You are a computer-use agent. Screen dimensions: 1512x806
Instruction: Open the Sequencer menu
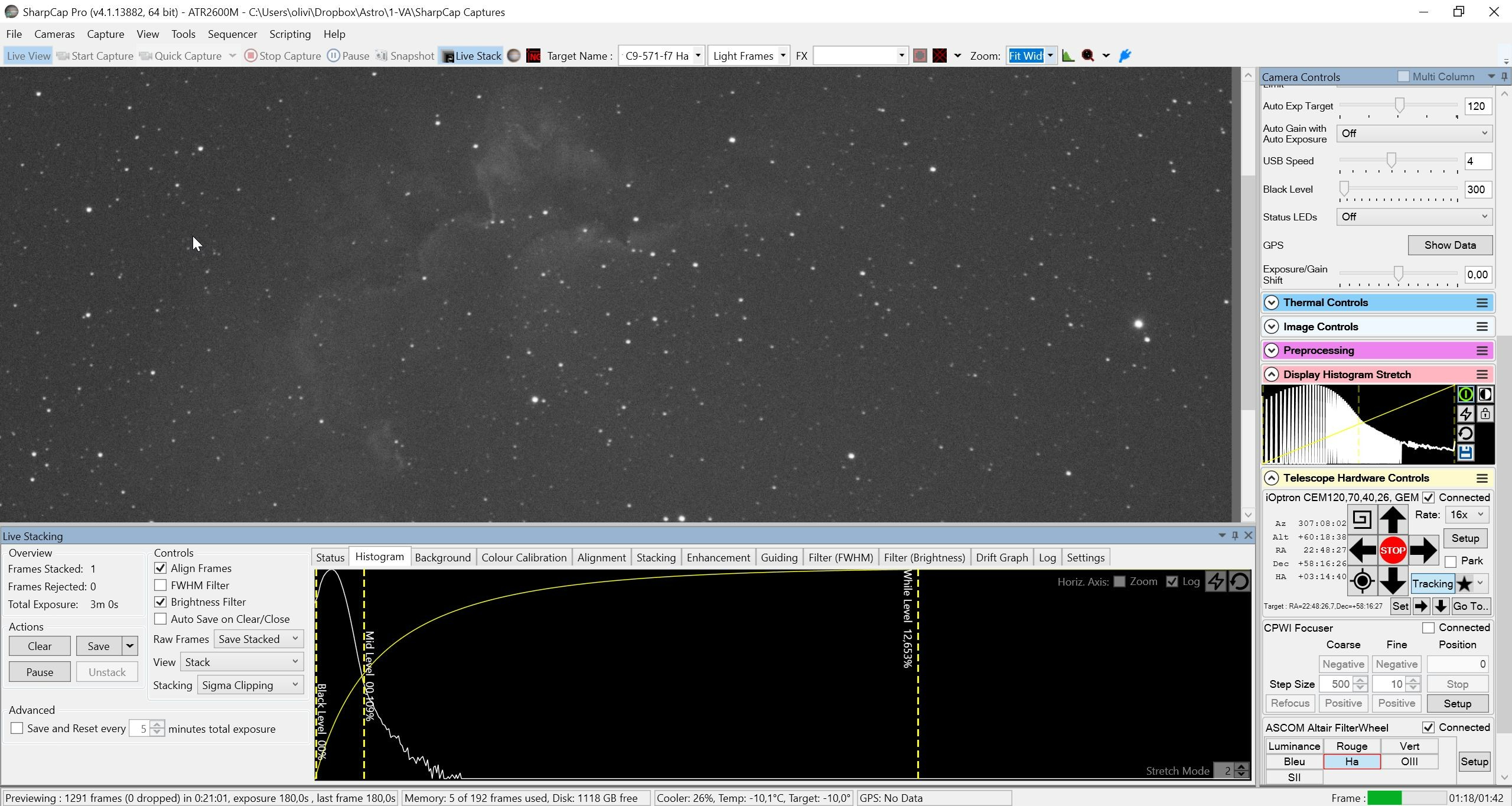(232, 34)
